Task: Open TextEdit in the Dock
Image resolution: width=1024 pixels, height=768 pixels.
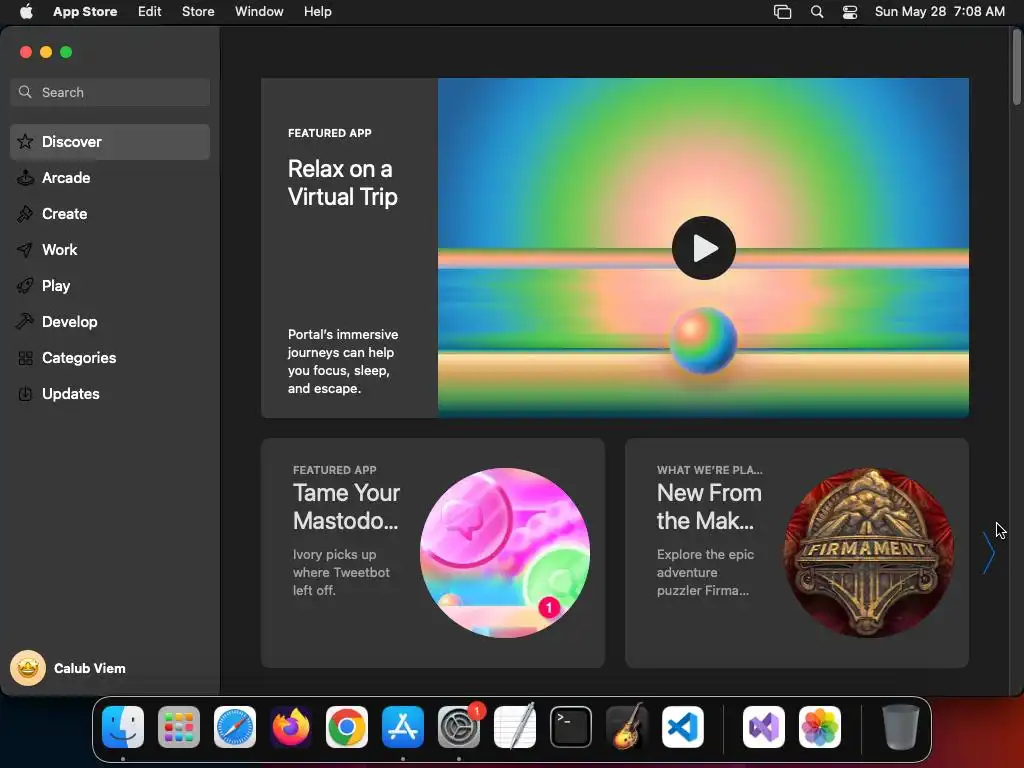Action: [x=515, y=727]
